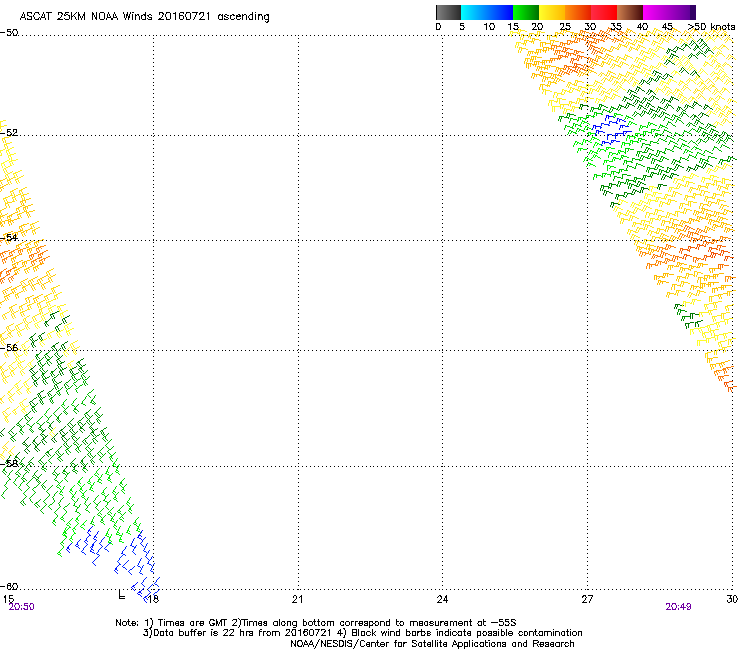Click the '-60' latitude label

click(x=9, y=586)
